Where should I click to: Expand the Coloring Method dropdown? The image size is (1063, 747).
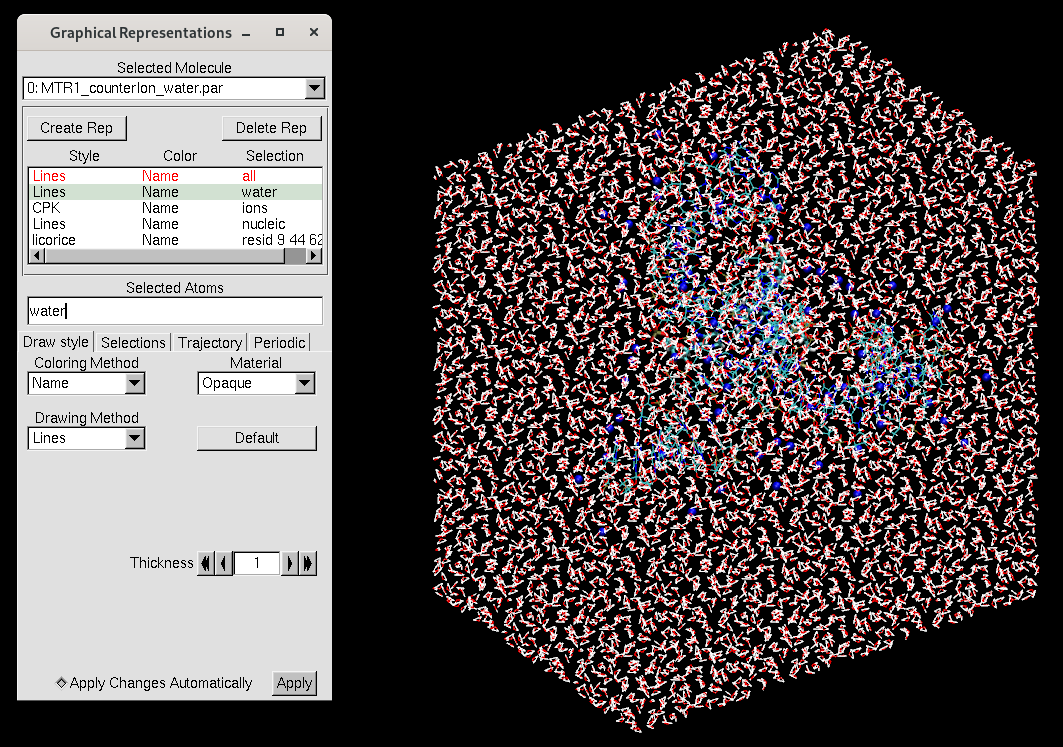134,383
